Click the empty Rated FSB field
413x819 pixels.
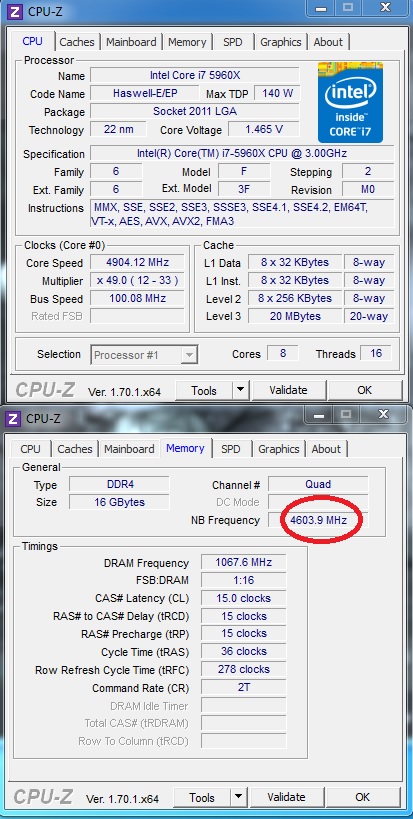pos(137,316)
